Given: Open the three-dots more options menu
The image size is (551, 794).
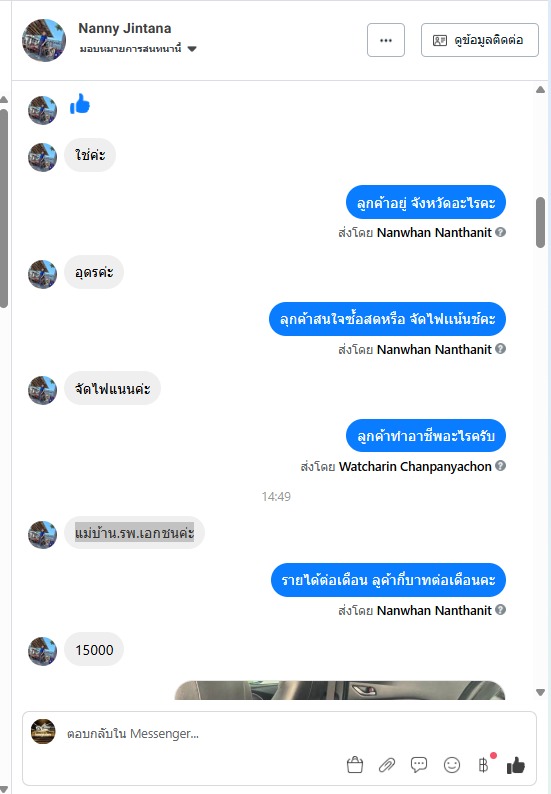Looking at the screenshot, I should (x=386, y=40).
